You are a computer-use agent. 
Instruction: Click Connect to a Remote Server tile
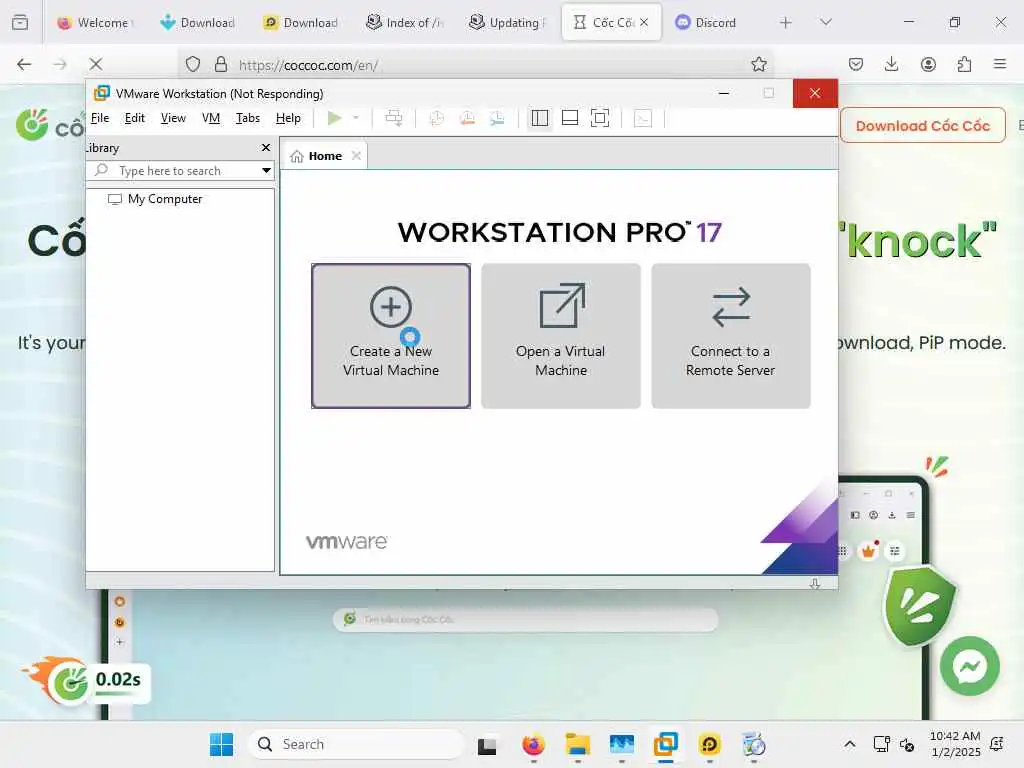click(731, 336)
